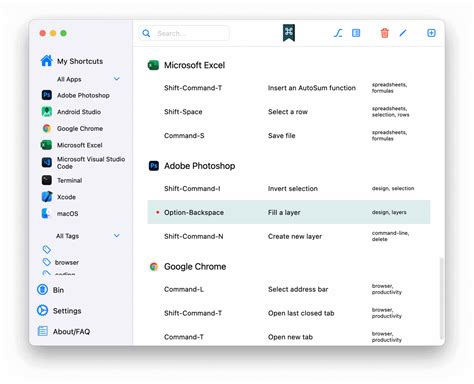Click the curve line toolbar icon
474x384 pixels.
tap(338, 33)
